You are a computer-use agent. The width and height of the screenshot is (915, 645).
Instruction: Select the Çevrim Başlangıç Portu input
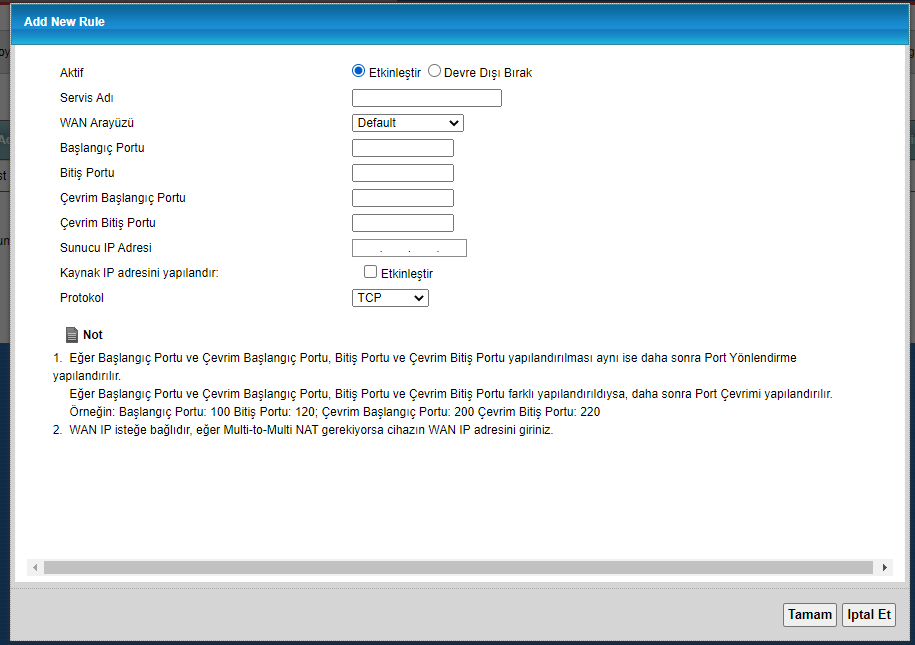point(403,198)
